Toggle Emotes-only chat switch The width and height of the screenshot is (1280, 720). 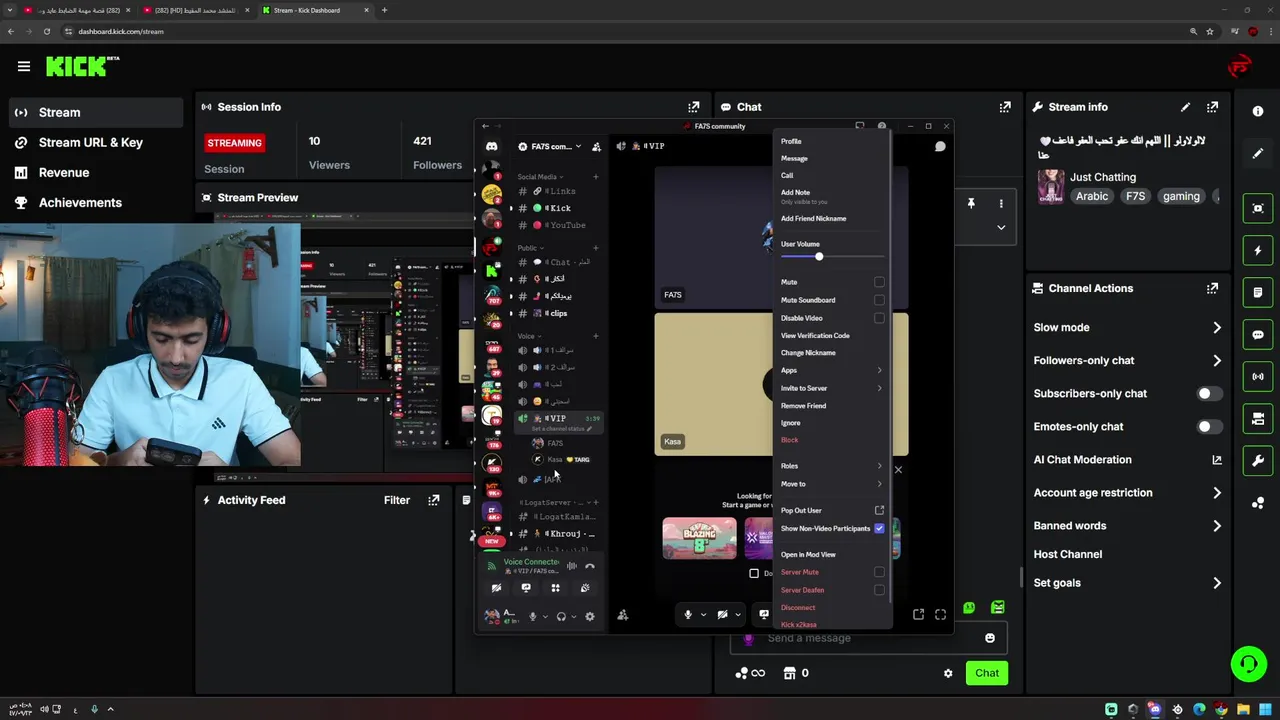tap(1208, 427)
